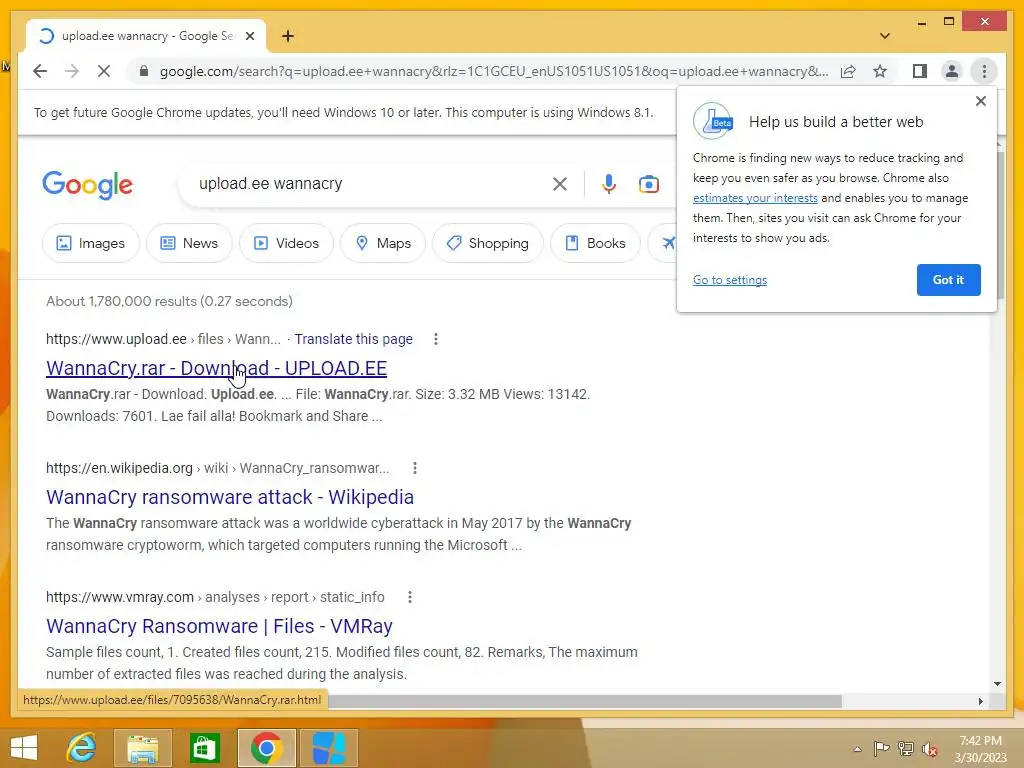The height and width of the screenshot is (768, 1024).
Task: Stop loading the page with X button
Action: tap(104, 71)
